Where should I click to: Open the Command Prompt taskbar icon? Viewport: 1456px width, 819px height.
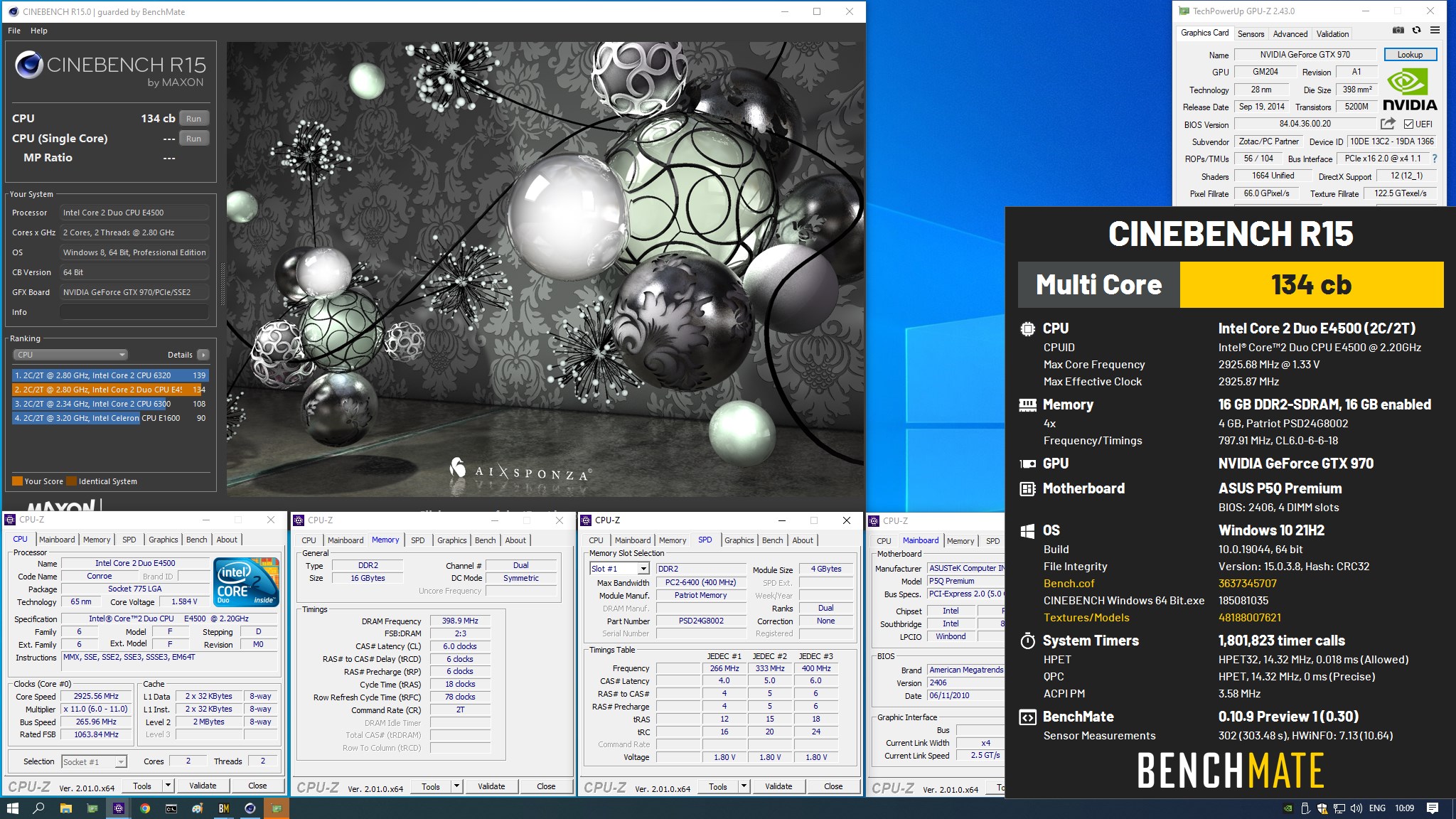pyautogui.click(x=171, y=808)
